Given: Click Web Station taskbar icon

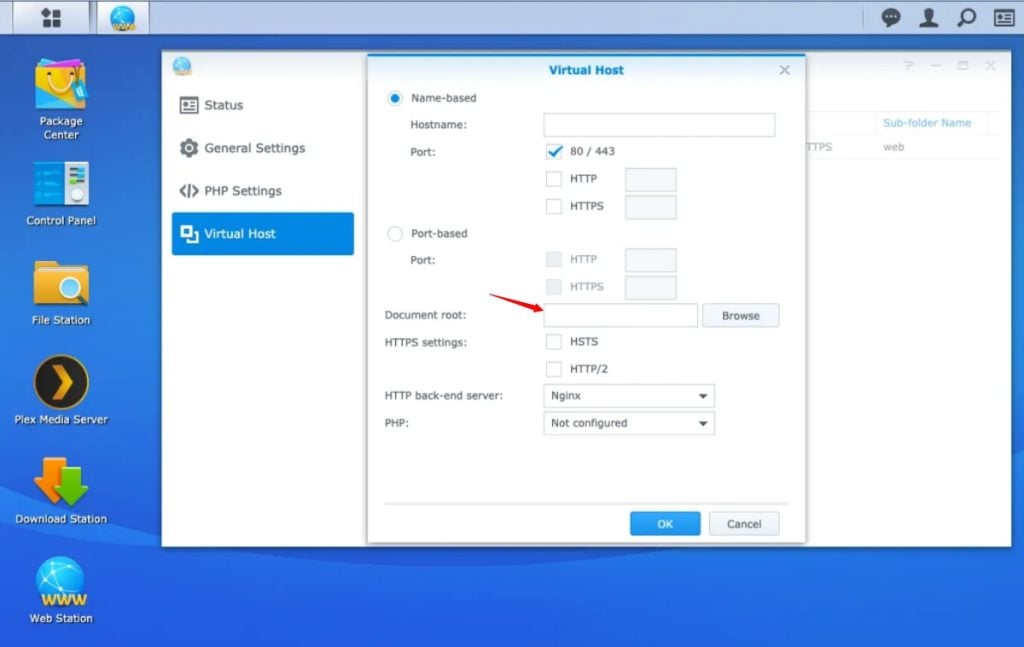Looking at the screenshot, I should point(123,18).
